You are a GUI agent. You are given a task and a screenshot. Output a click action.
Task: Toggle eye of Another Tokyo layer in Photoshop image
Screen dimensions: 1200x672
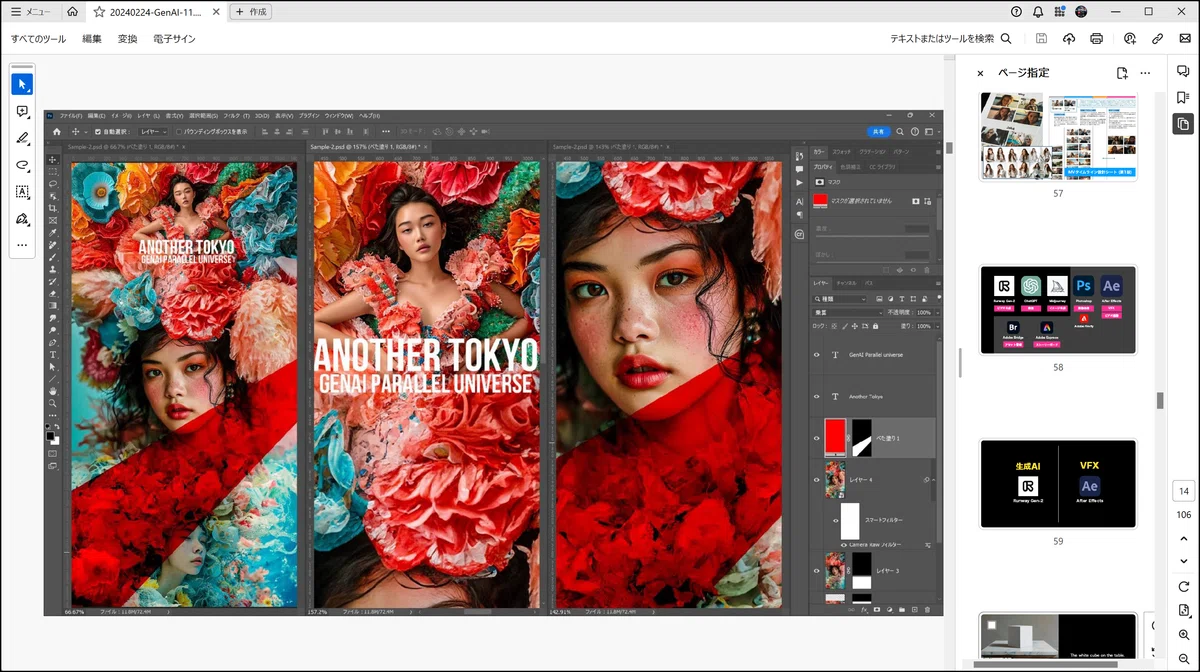816,397
